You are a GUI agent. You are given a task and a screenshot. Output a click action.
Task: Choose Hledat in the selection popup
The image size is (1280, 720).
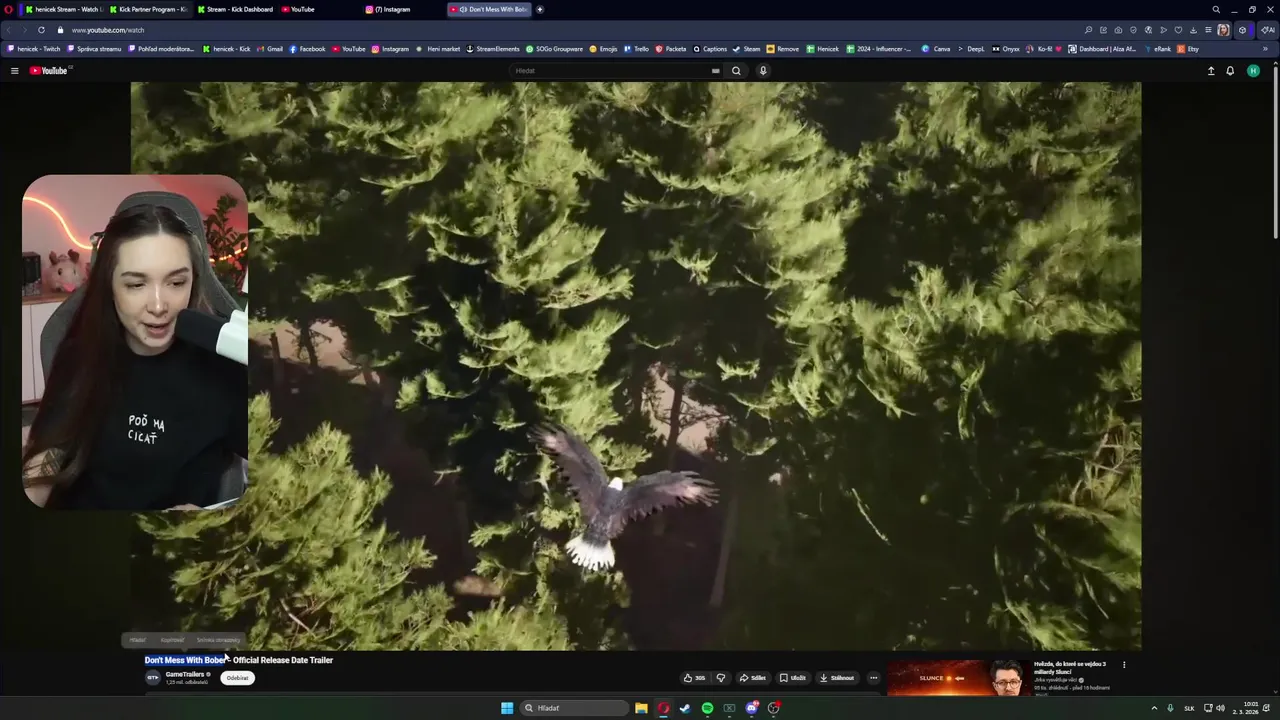[x=137, y=640]
